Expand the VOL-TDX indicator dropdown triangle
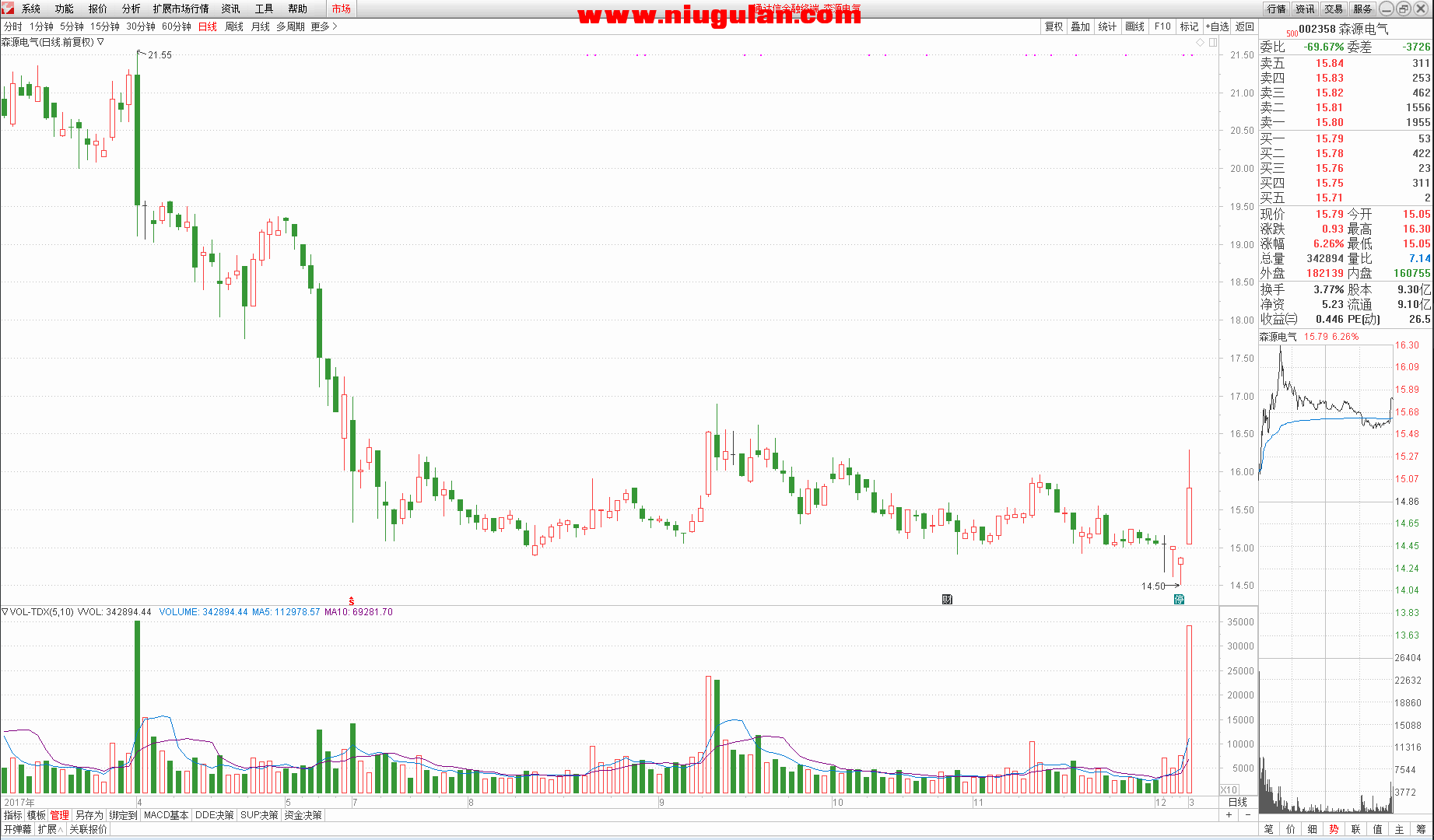Image resolution: width=1434 pixels, height=840 pixels. (x=5, y=612)
